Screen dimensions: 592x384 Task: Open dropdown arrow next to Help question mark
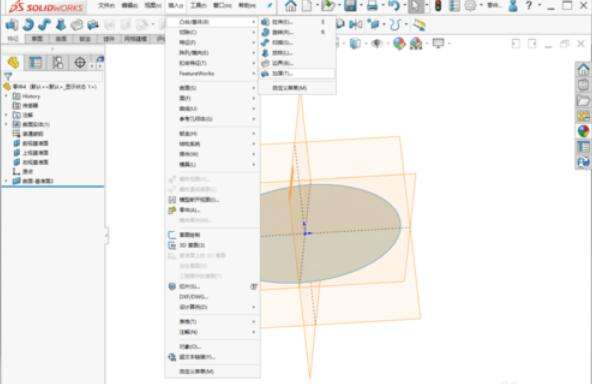coord(539,6)
